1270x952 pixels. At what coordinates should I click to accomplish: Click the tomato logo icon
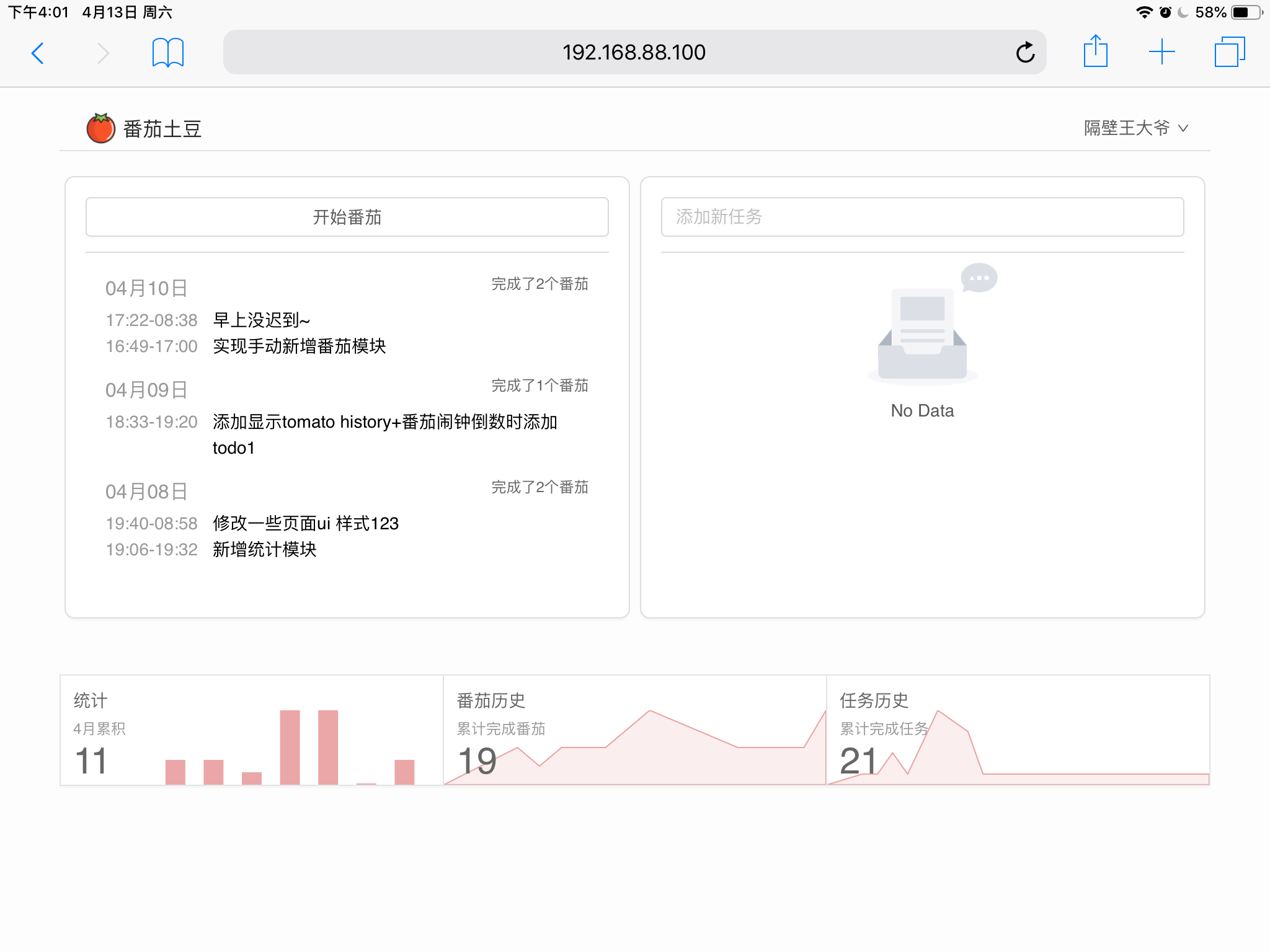coord(100,128)
